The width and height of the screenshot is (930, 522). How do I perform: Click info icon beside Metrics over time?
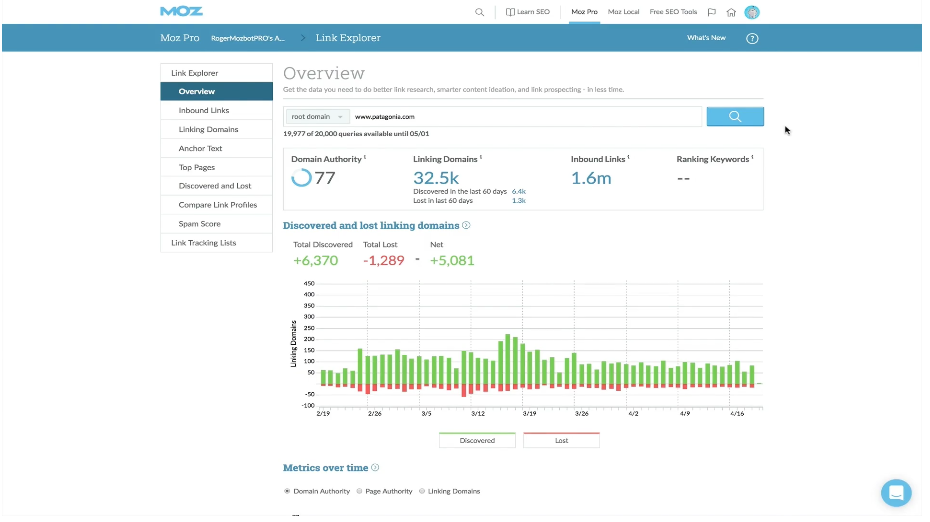point(375,467)
